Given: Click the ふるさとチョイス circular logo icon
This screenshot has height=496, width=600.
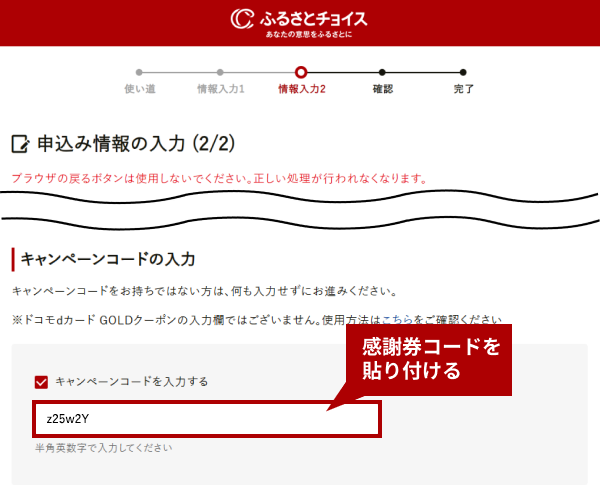Looking at the screenshot, I should [x=243, y=20].
